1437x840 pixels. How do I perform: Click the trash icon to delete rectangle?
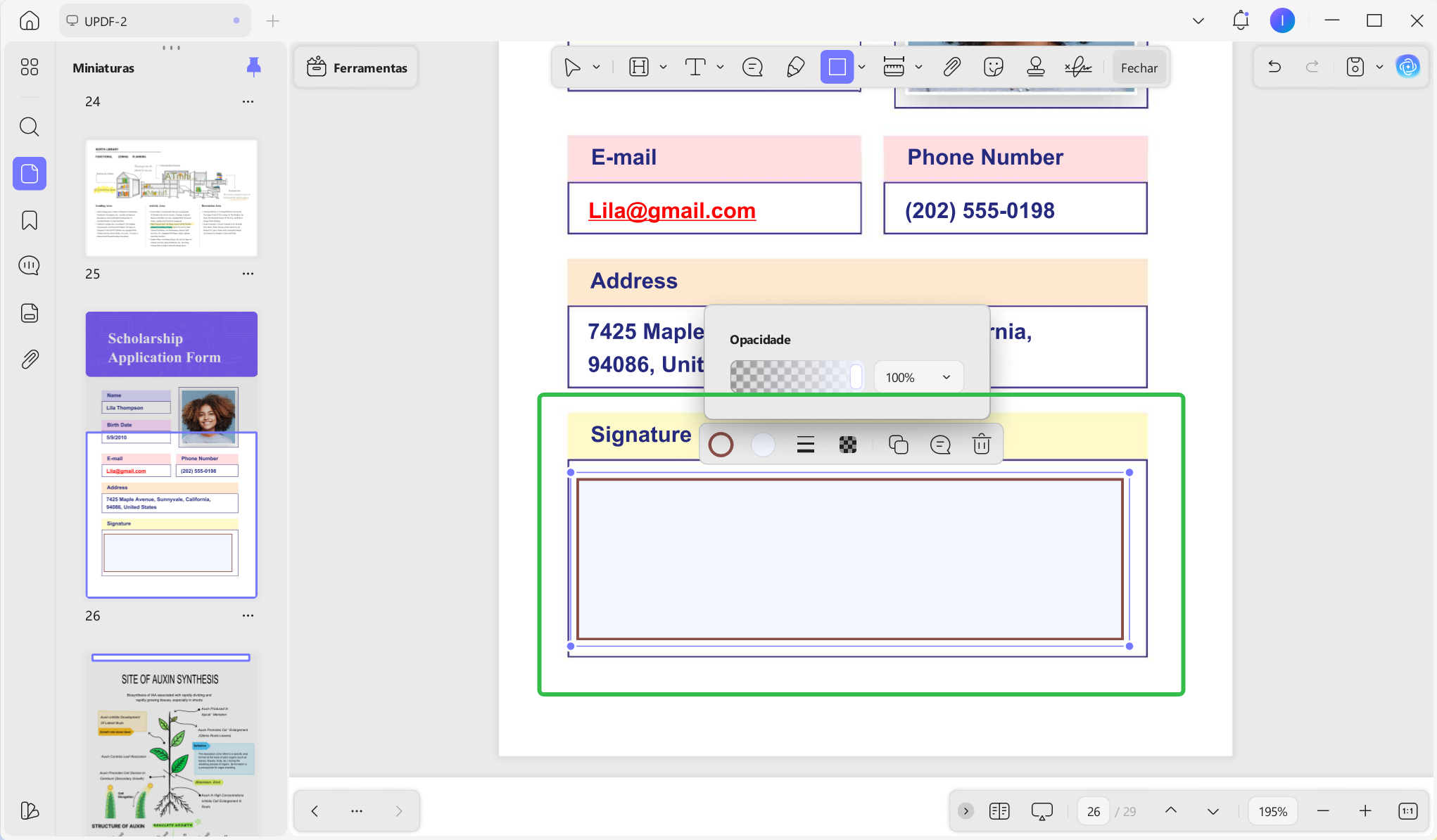(981, 445)
